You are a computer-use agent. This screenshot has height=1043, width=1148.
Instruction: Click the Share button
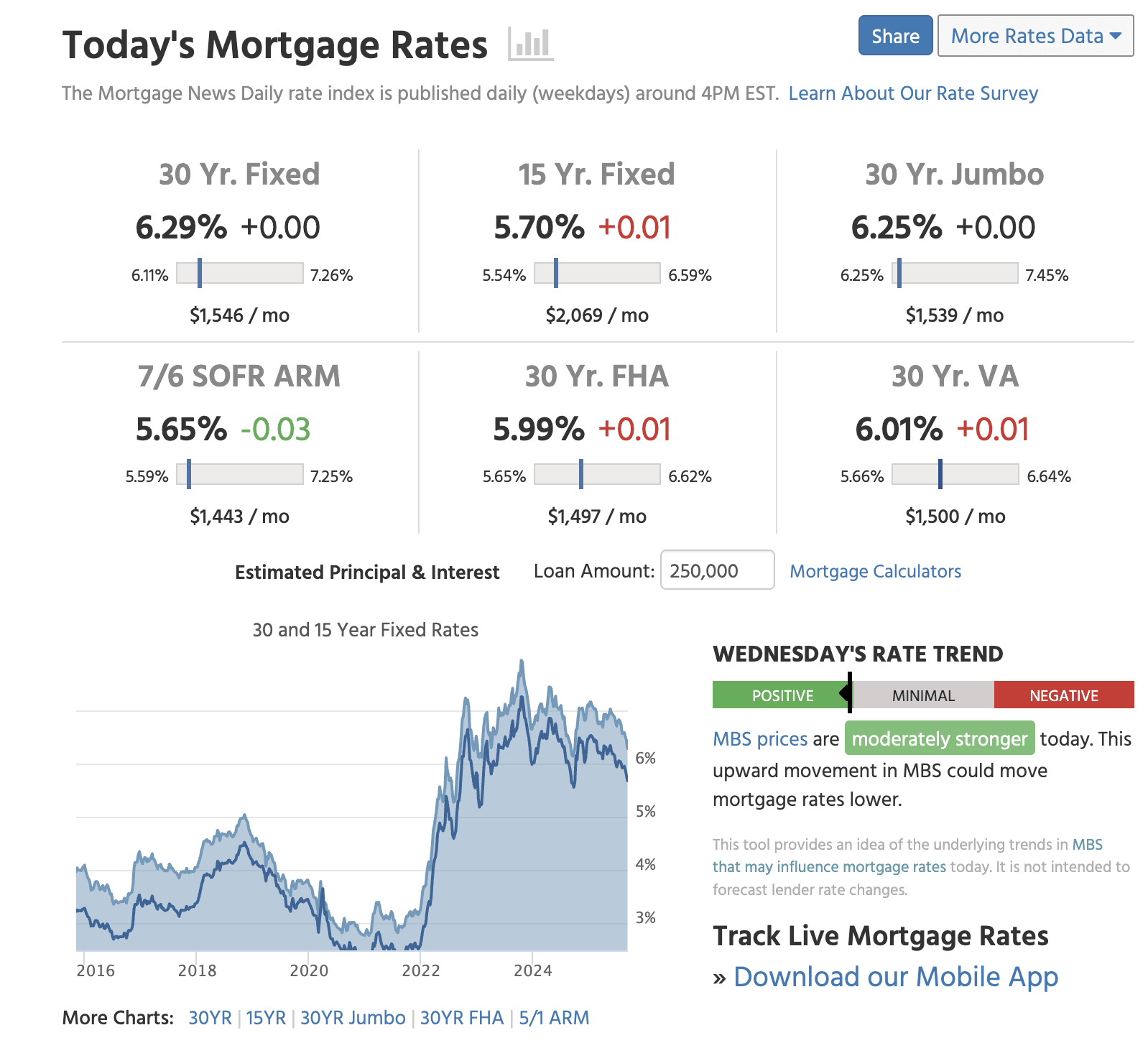tap(894, 35)
